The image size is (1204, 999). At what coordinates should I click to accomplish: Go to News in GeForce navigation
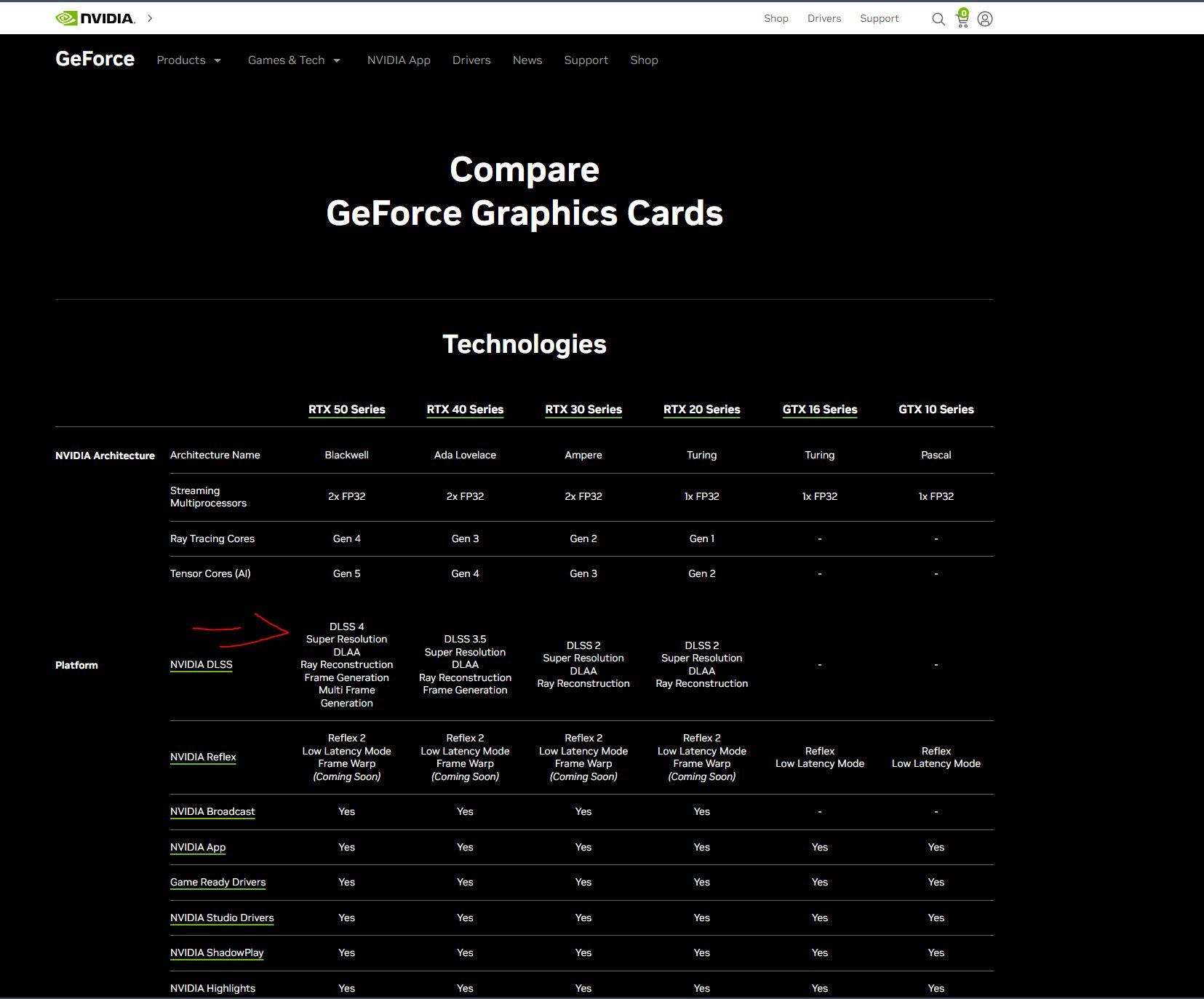527,60
